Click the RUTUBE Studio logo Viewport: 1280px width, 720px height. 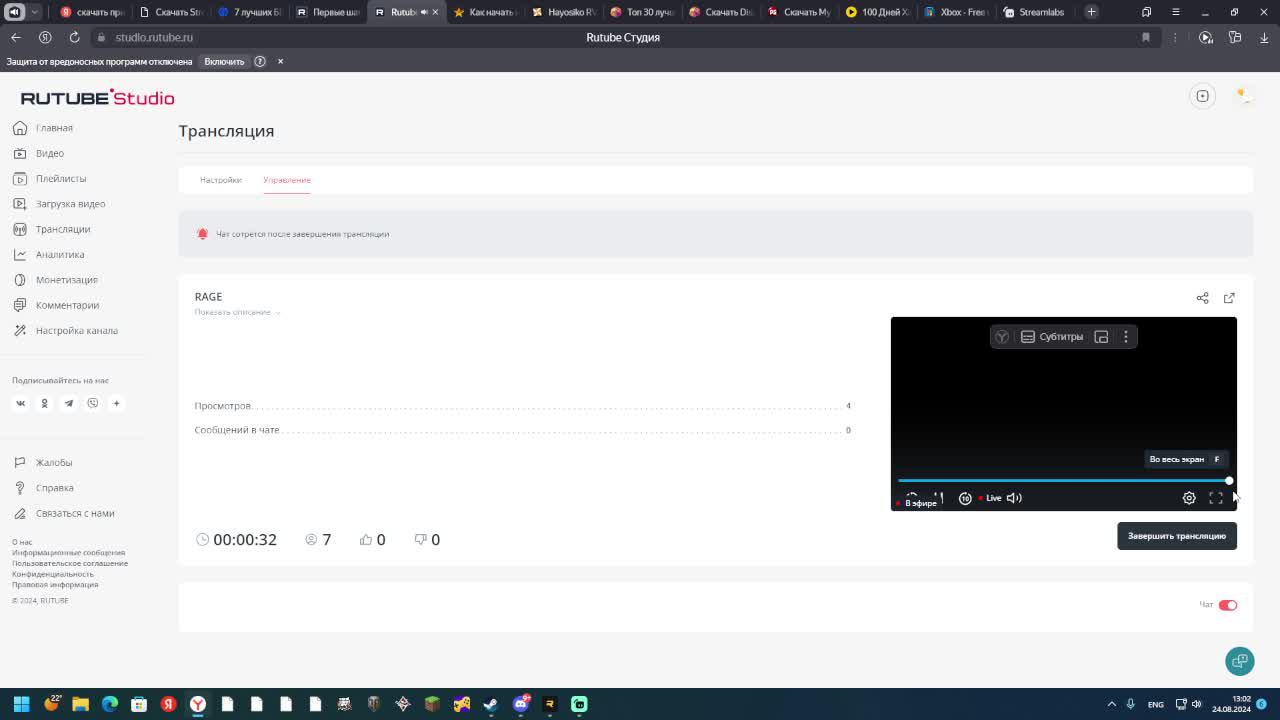coord(98,98)
